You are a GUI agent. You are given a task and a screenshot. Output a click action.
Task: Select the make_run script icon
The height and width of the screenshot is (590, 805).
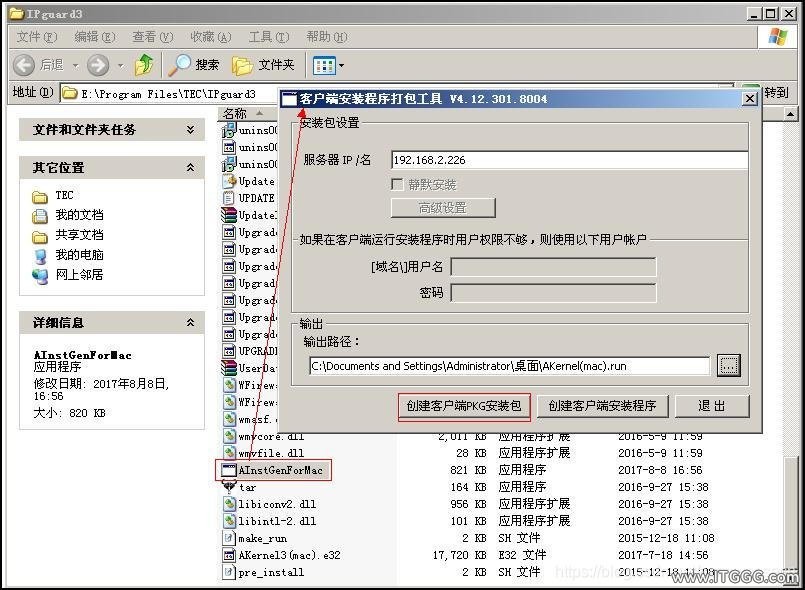click(228, 538)
